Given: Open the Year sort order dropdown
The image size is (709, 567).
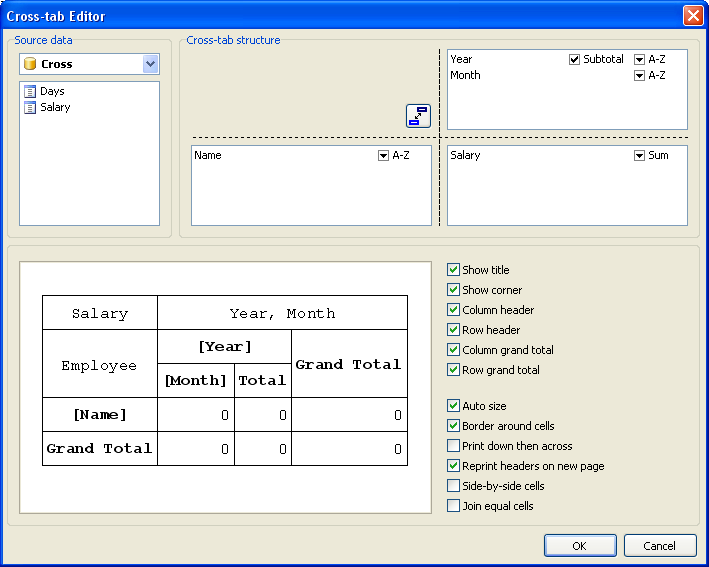Looking at the screenshot, I should [x=640, y=60].
